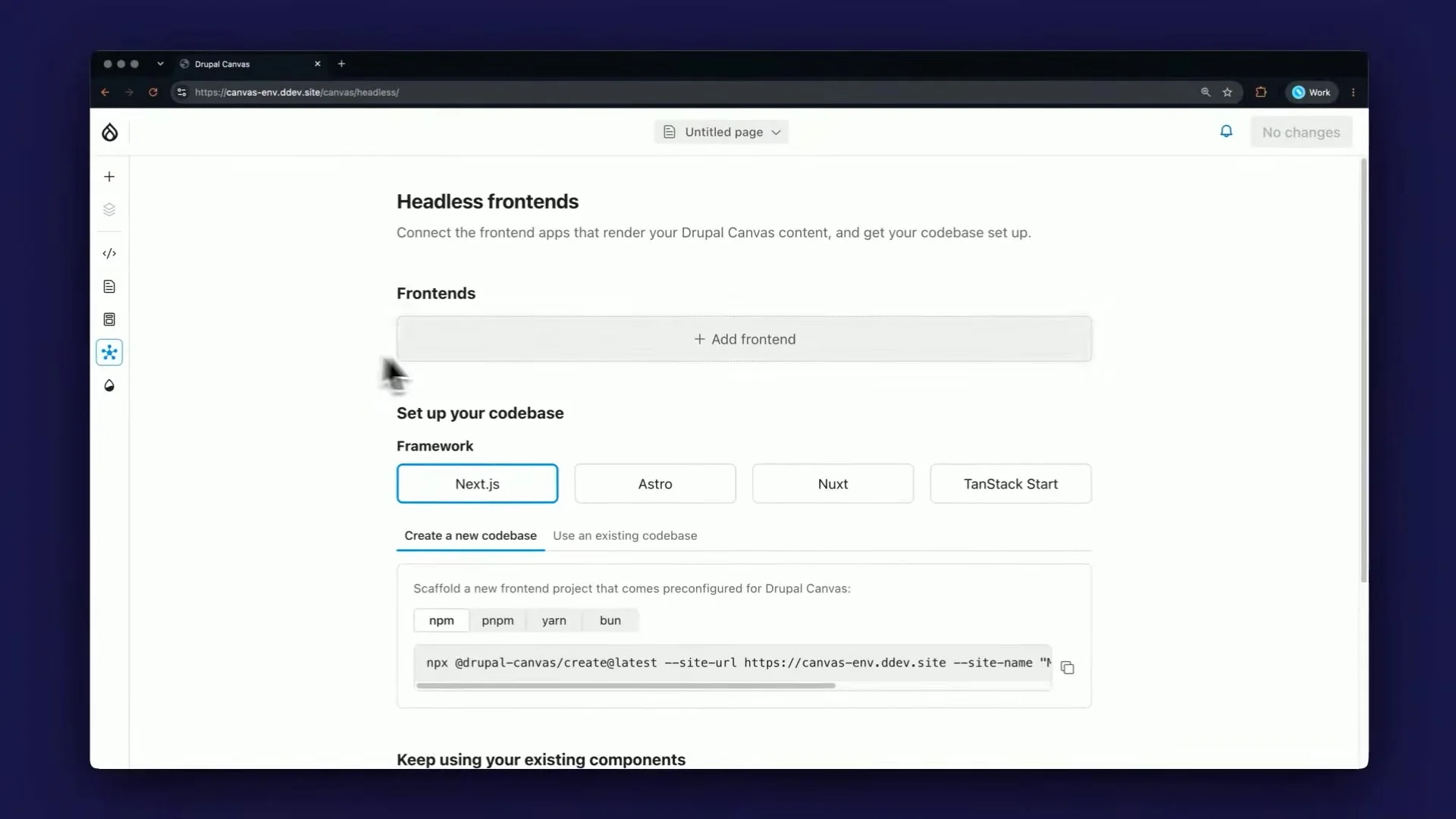
Task: Click the Headless frontends heading
Action: coord(488,202)
